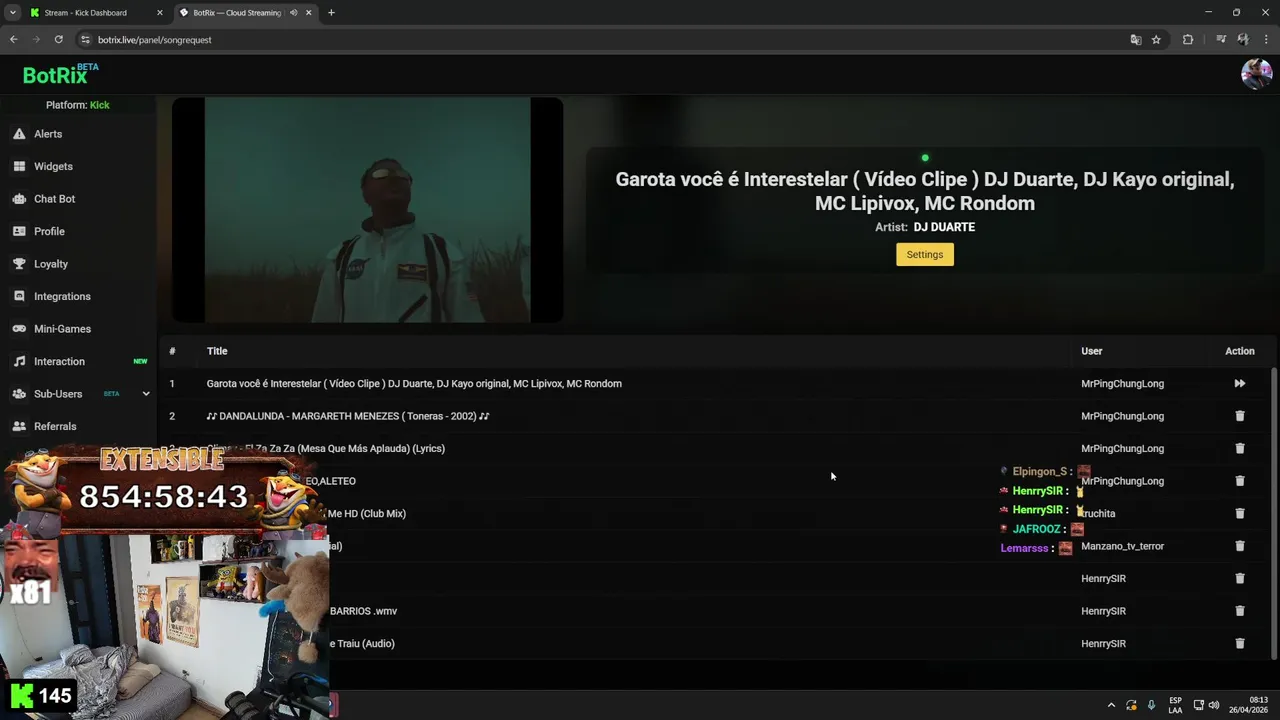Reload the current page

click(59, 40)
